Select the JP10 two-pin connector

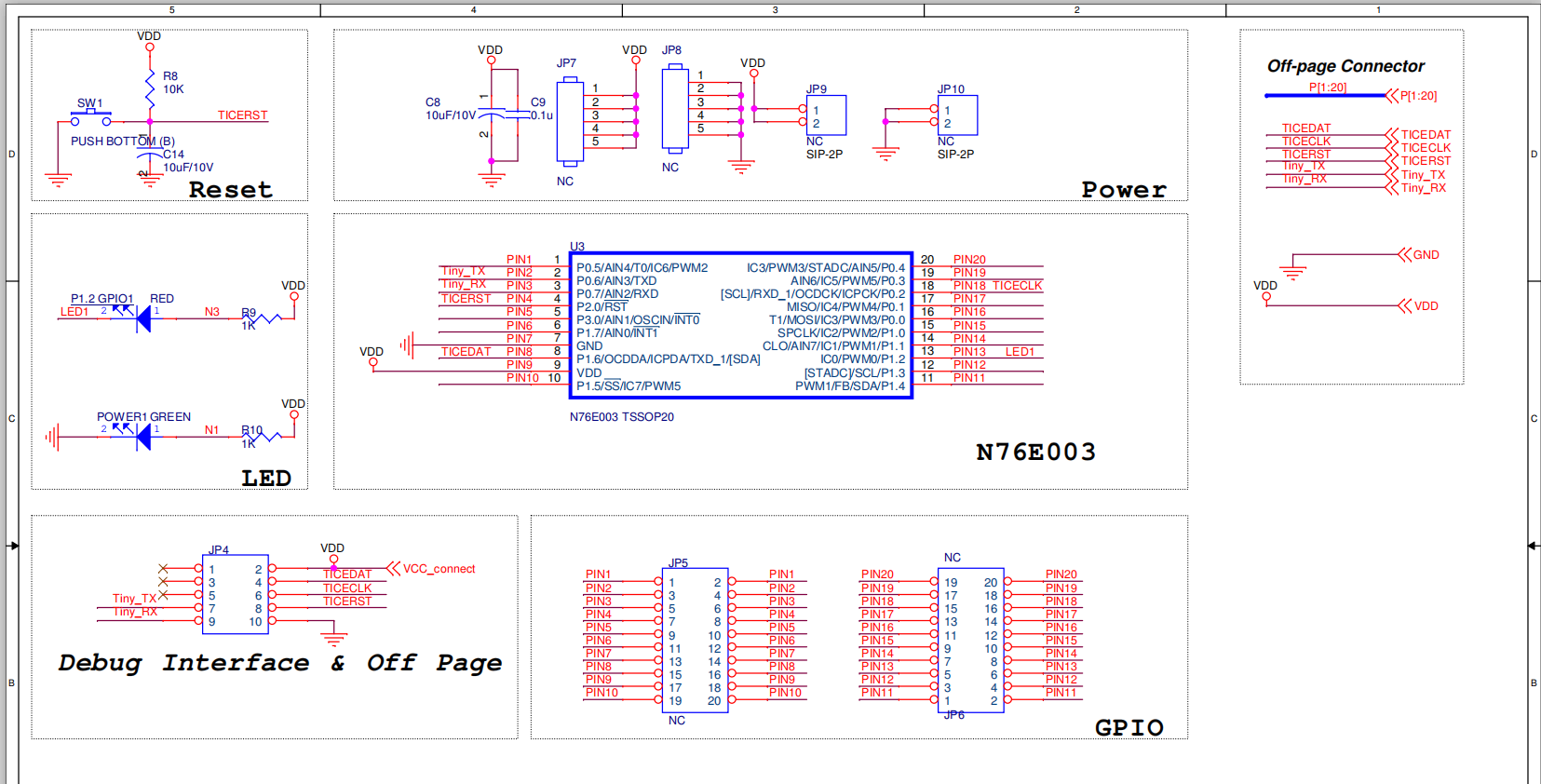click(957, 115)
